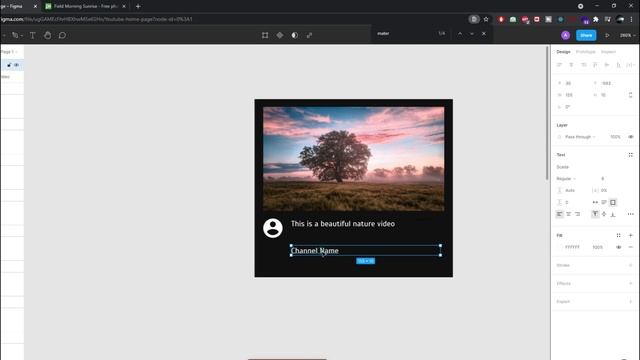640x360 pixels.
Task: Toggle constrain proportions lock
Action: 631,95
